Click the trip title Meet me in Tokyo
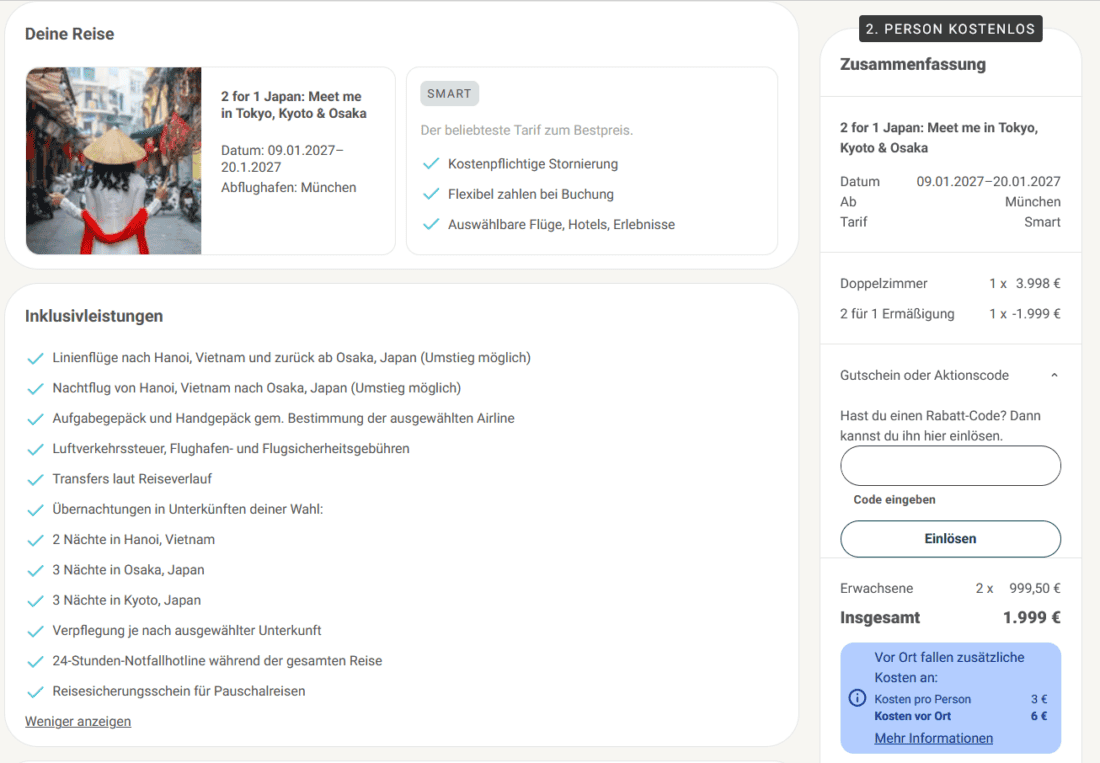Screen dimensions: 1100x763 click(x=293, y=104)
